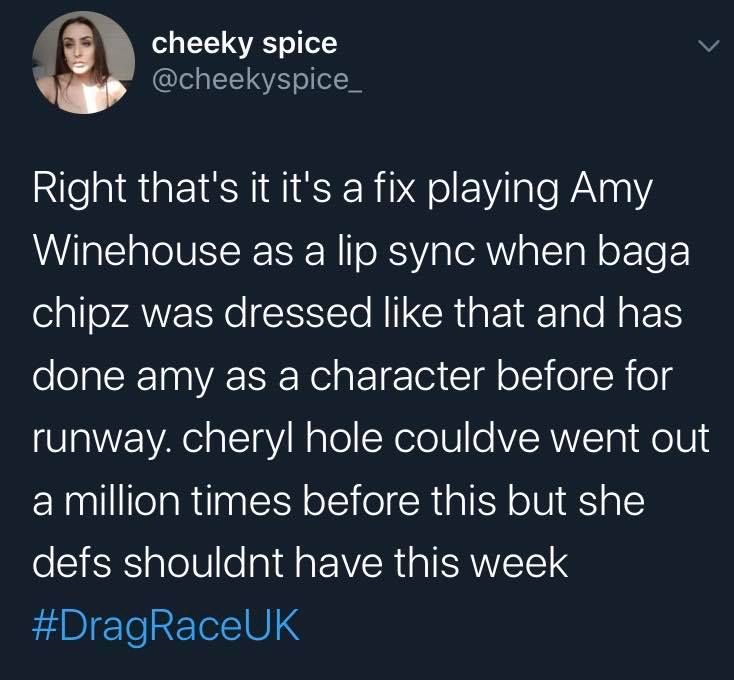Expand the tweet options chevron
This screenshot has height=680, width=734.
(x=708, y=46)
